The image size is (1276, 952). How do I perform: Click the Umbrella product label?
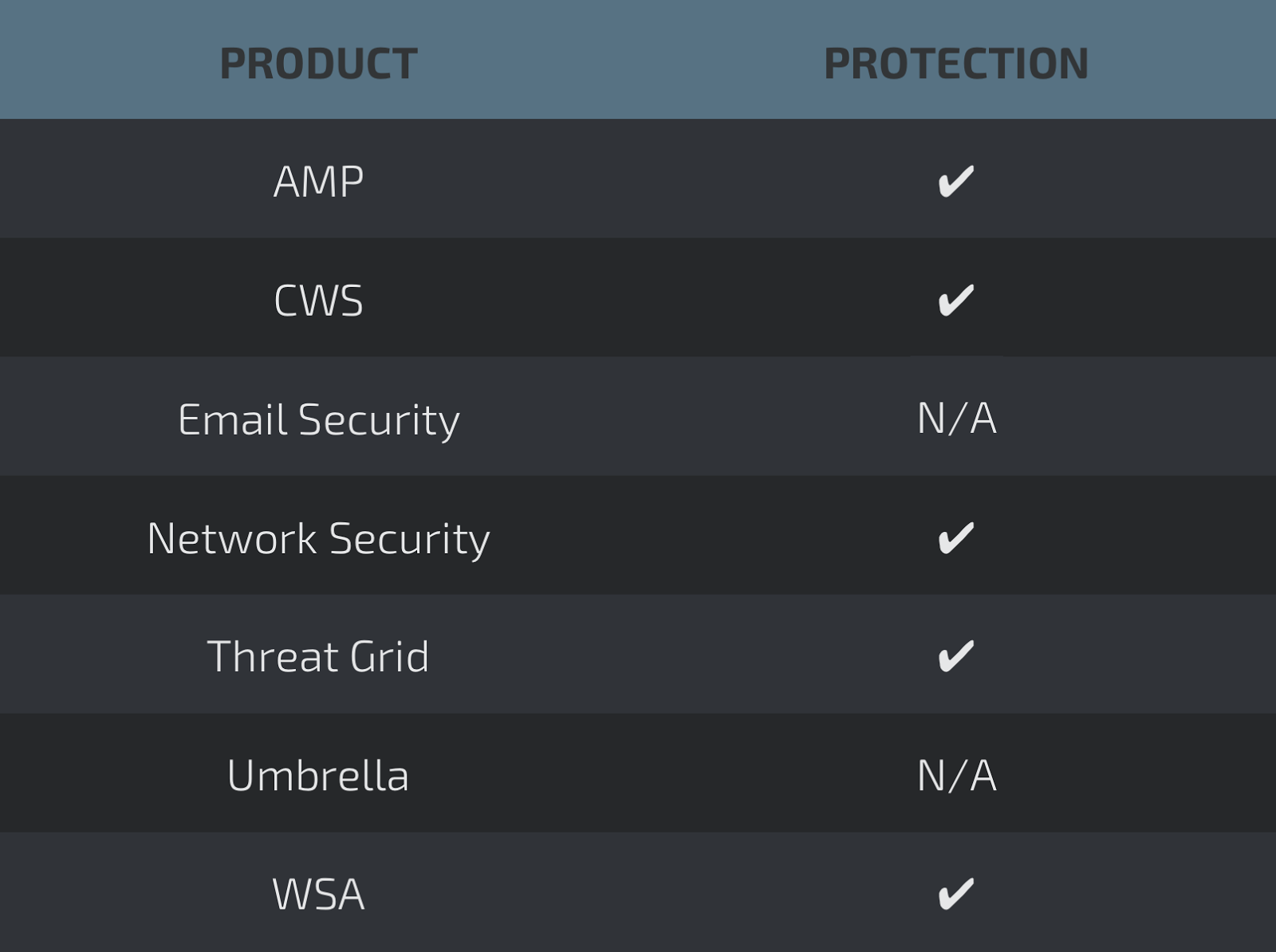318,776
